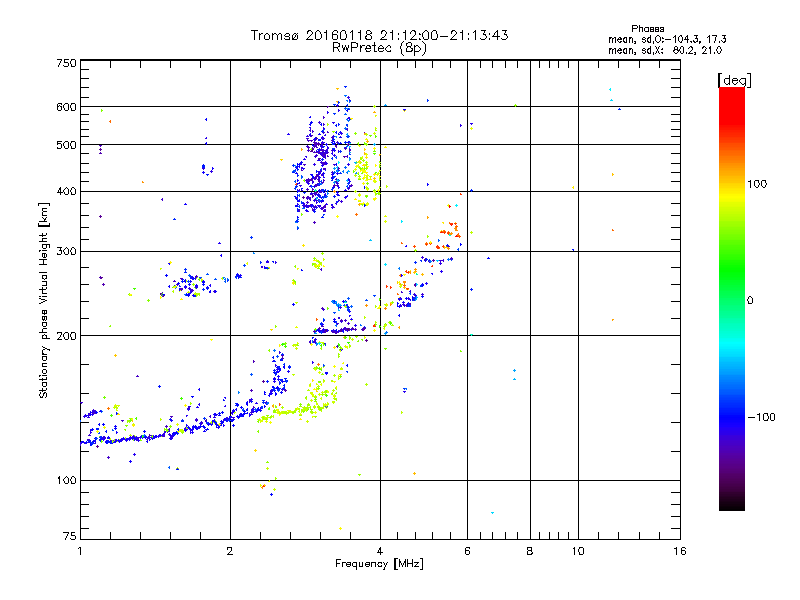The width and height of the screenshot is (800, 600).
Task: Click the 'Phases' heading in the top right
Action: [647, 29]
